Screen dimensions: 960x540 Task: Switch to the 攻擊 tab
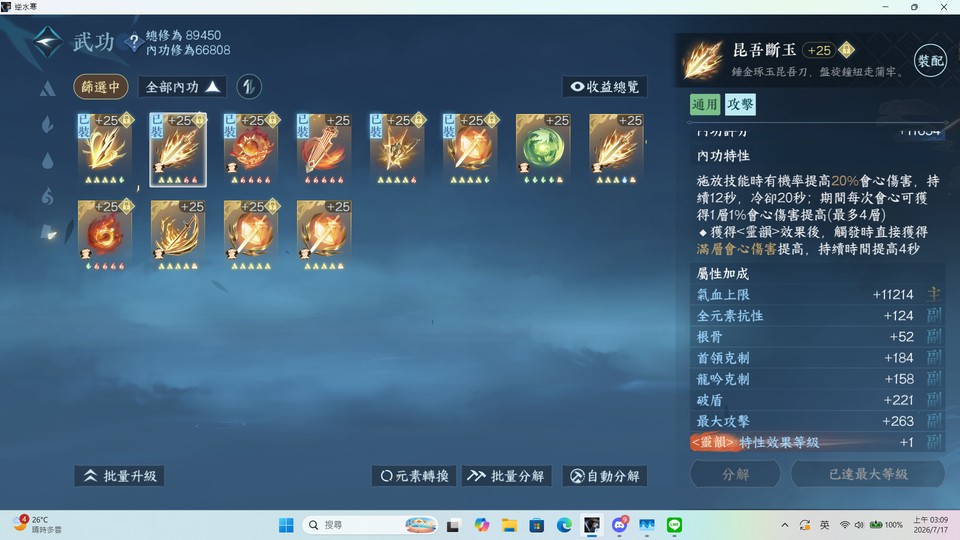pyautogui.click(x=740, y=105)
